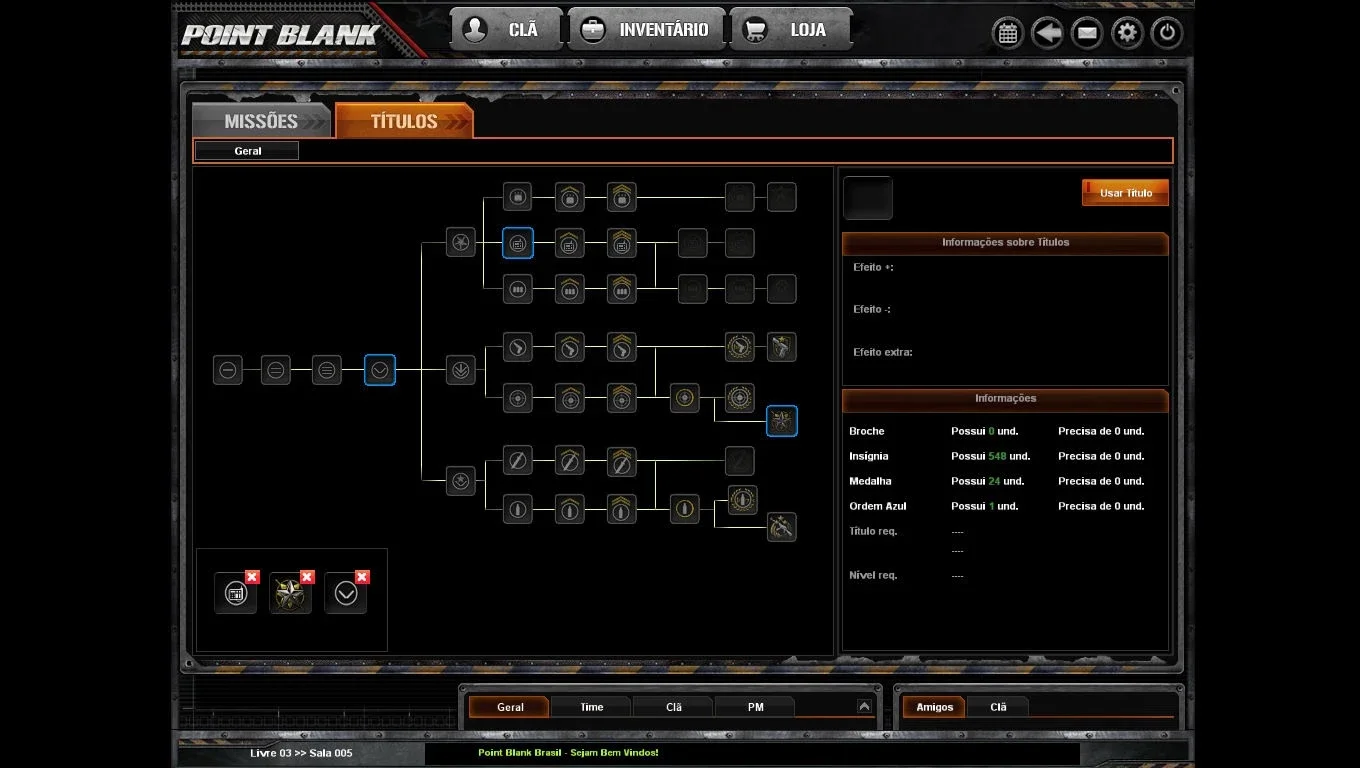Select the rifle with star final title
Viewport: 1360px width, 768px height.
point(781,526)
